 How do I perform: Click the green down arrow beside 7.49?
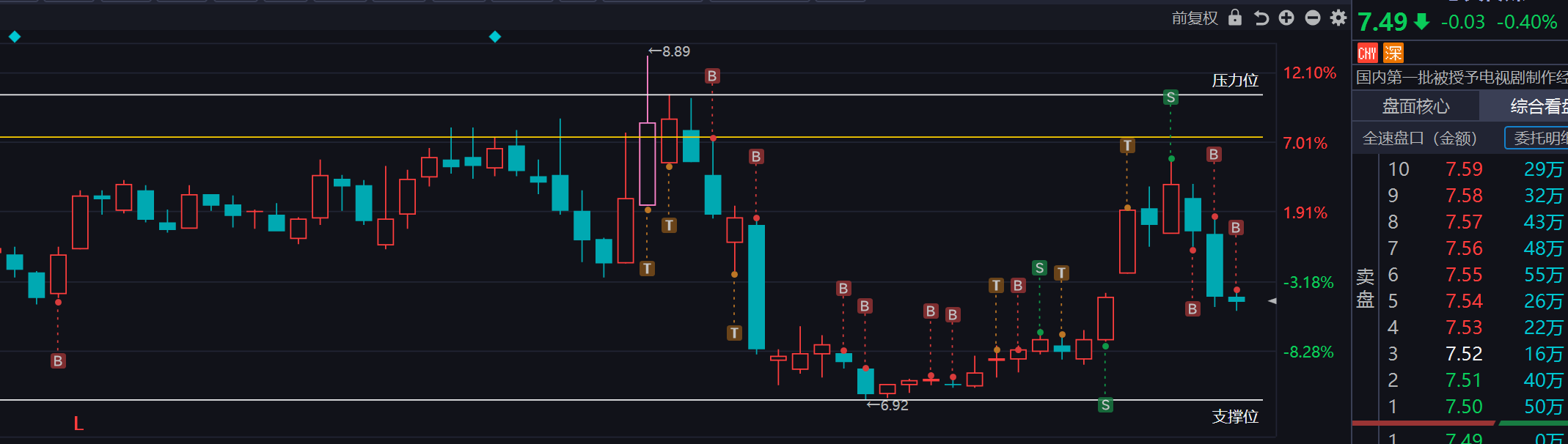(1421, 22)
